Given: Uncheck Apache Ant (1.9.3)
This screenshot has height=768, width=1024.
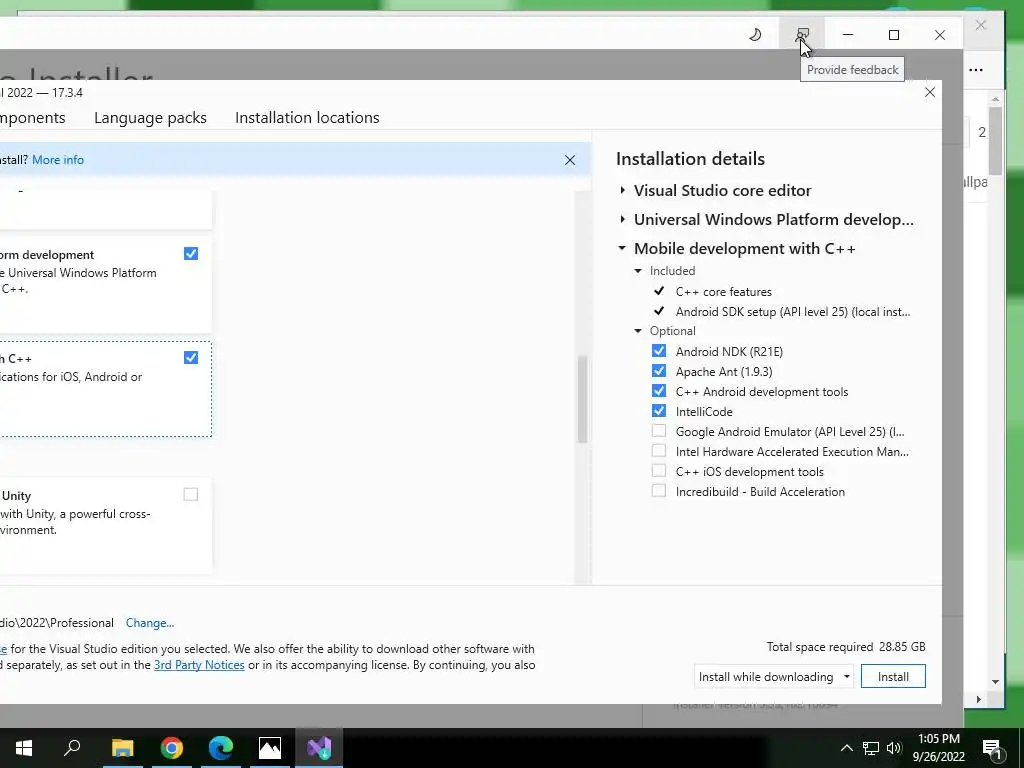Looking at the screenshot, I should (659, 371).
